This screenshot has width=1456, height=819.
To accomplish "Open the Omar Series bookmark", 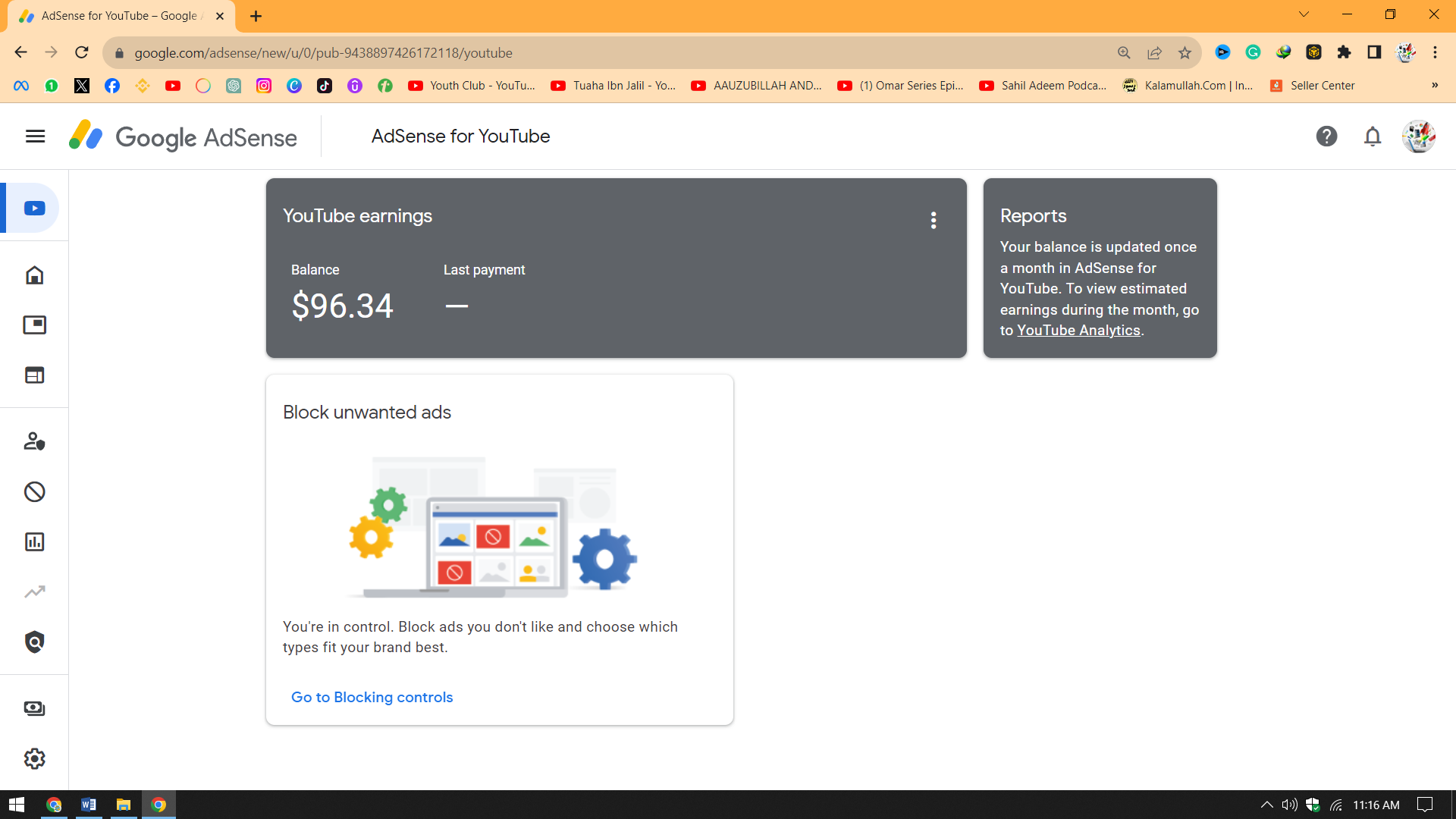I will tap(901, 86).
